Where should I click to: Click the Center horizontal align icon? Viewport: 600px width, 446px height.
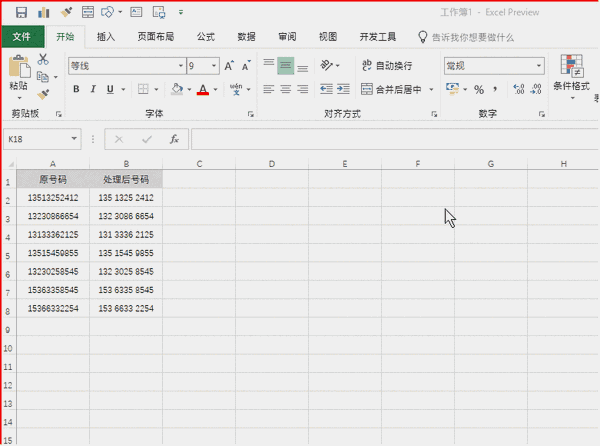pos(285,90)
